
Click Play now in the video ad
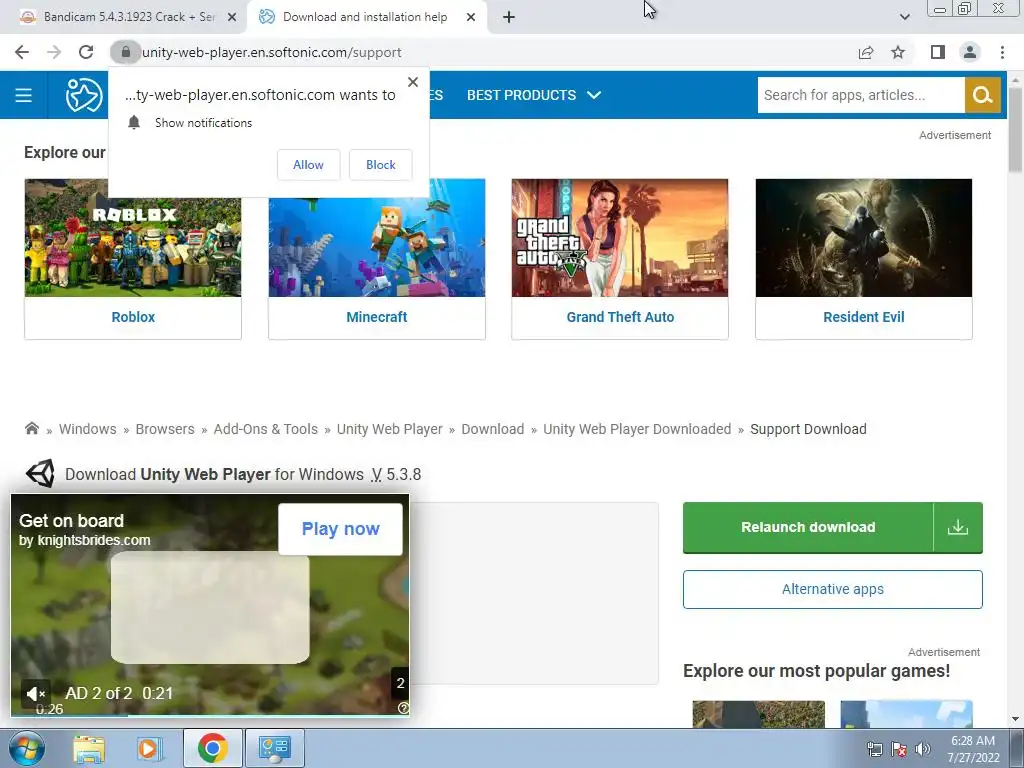(x=340, y=529)
